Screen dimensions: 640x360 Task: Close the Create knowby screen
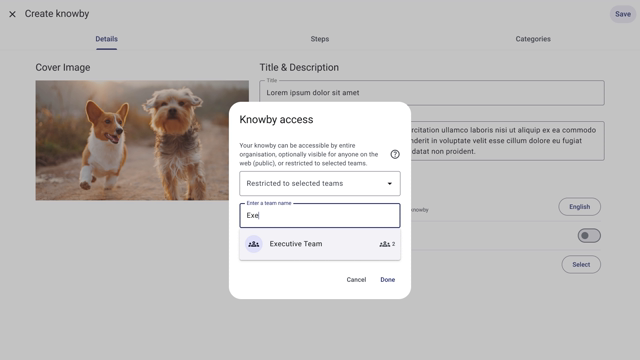[x=12, y=14]
